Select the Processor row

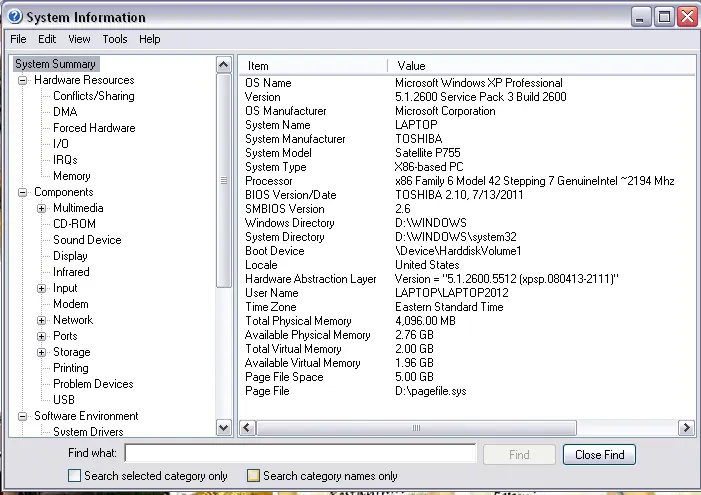point(467,181)
